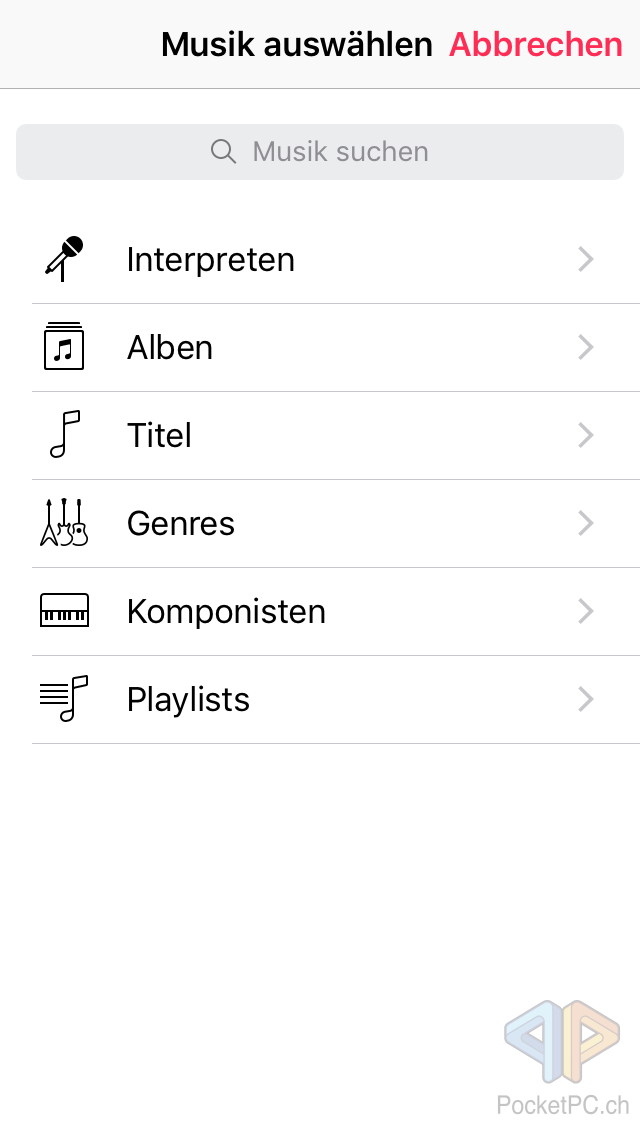The height and width of the screenshot is (1136, 640).
Task: Focus the Musik suchen search field
Action: [340, 152]
